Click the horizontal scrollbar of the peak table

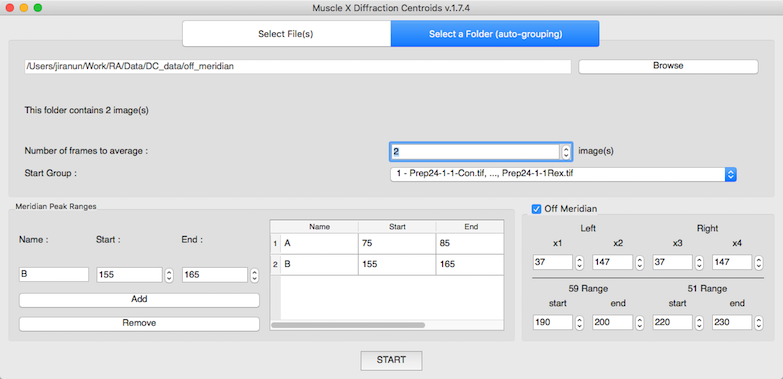pos(348,325)
